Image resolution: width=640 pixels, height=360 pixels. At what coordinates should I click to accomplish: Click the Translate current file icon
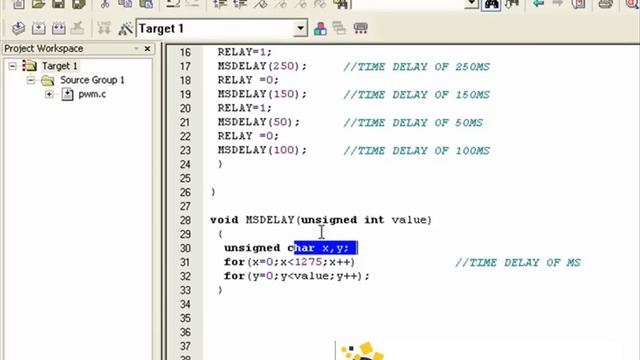pos(18,28)
